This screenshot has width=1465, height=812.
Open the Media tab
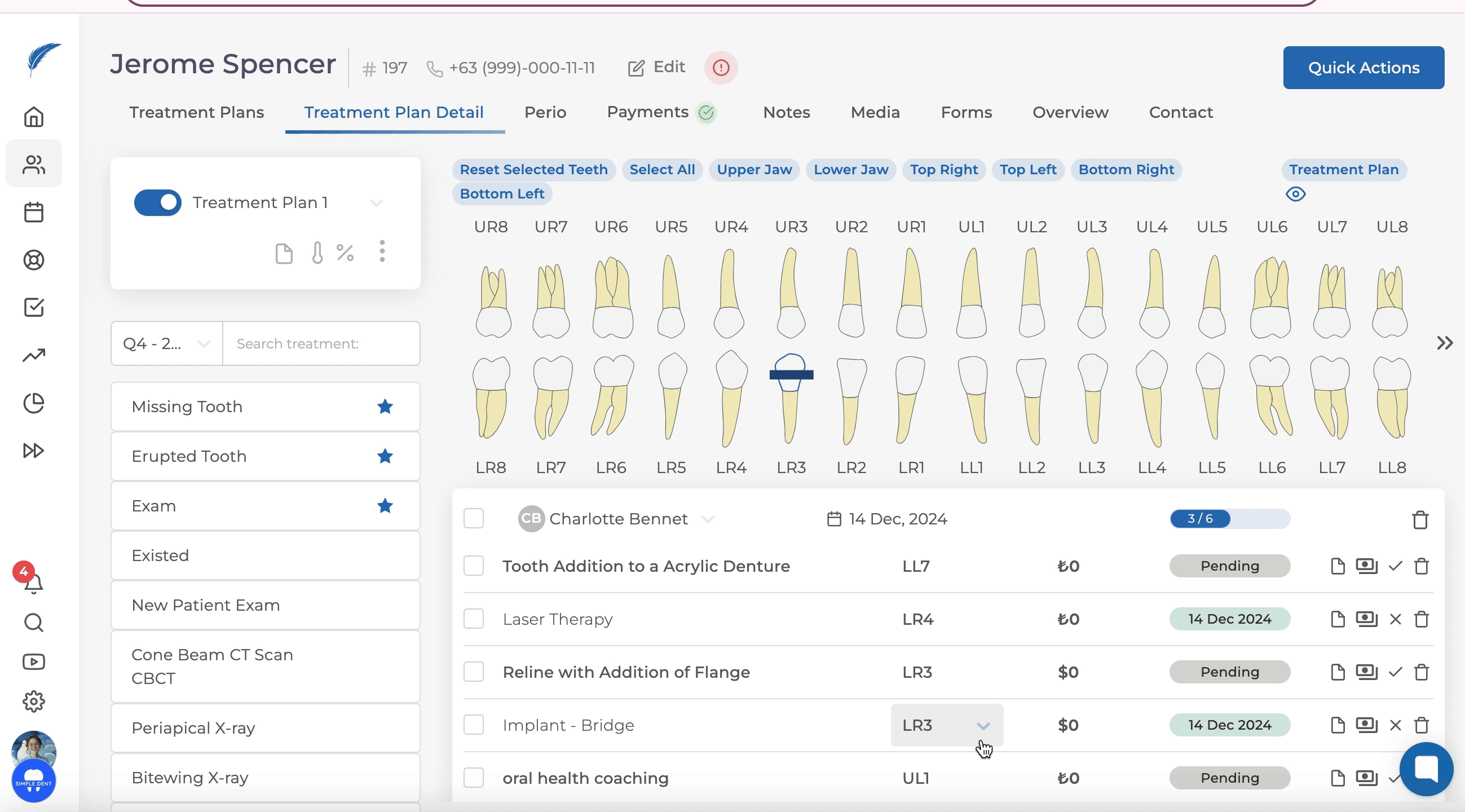point(875,112)
